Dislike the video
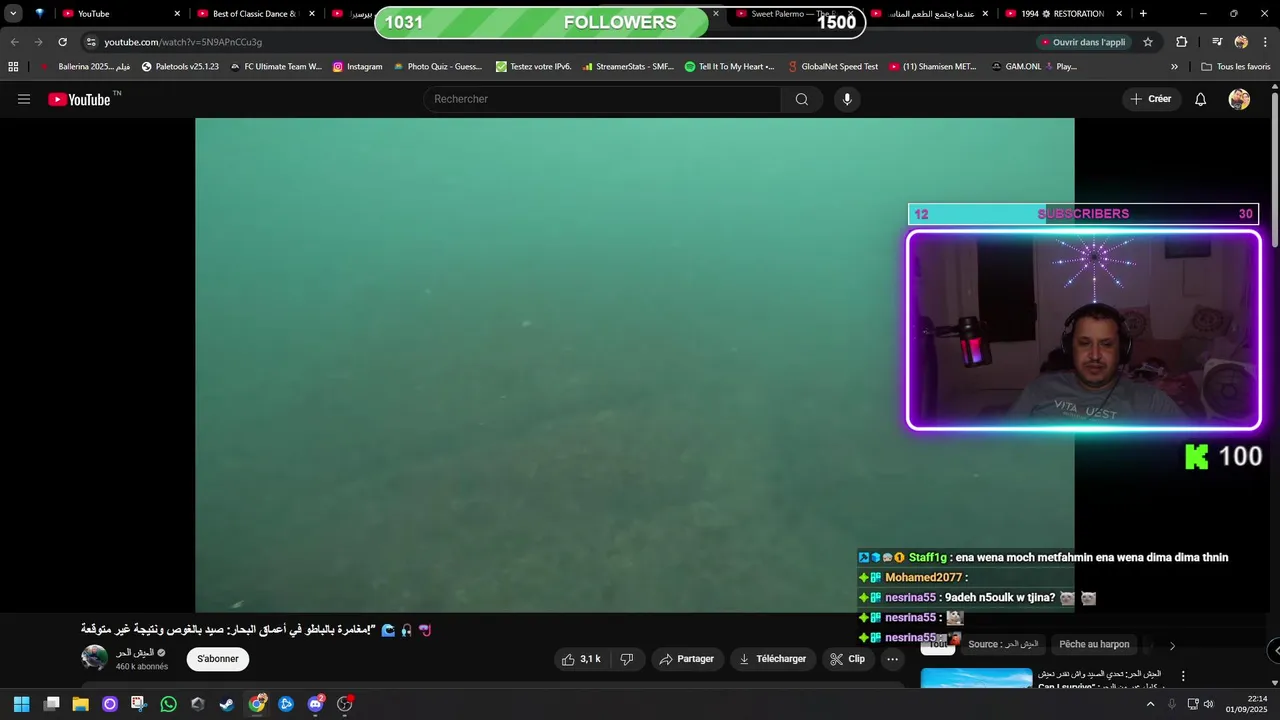This screenshot has height=720, width=1280. (627, 659)
